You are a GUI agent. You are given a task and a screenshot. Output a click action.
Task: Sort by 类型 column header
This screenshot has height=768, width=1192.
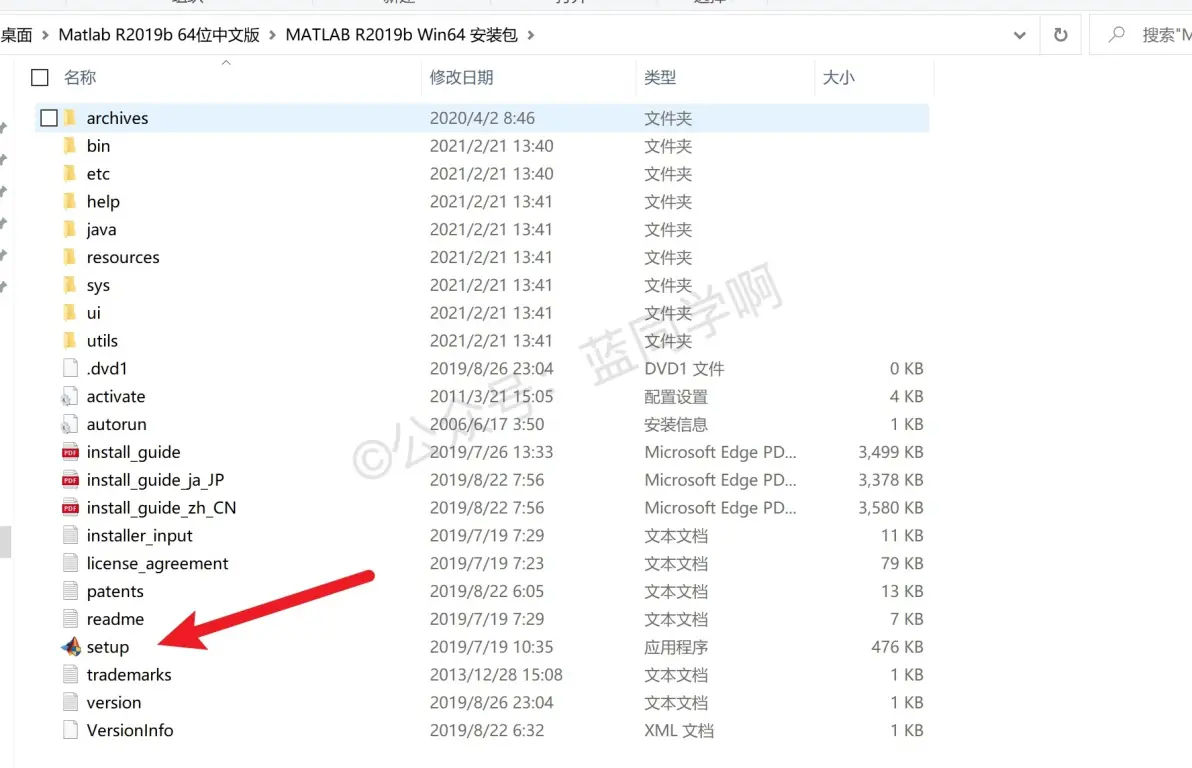[659, 78]
